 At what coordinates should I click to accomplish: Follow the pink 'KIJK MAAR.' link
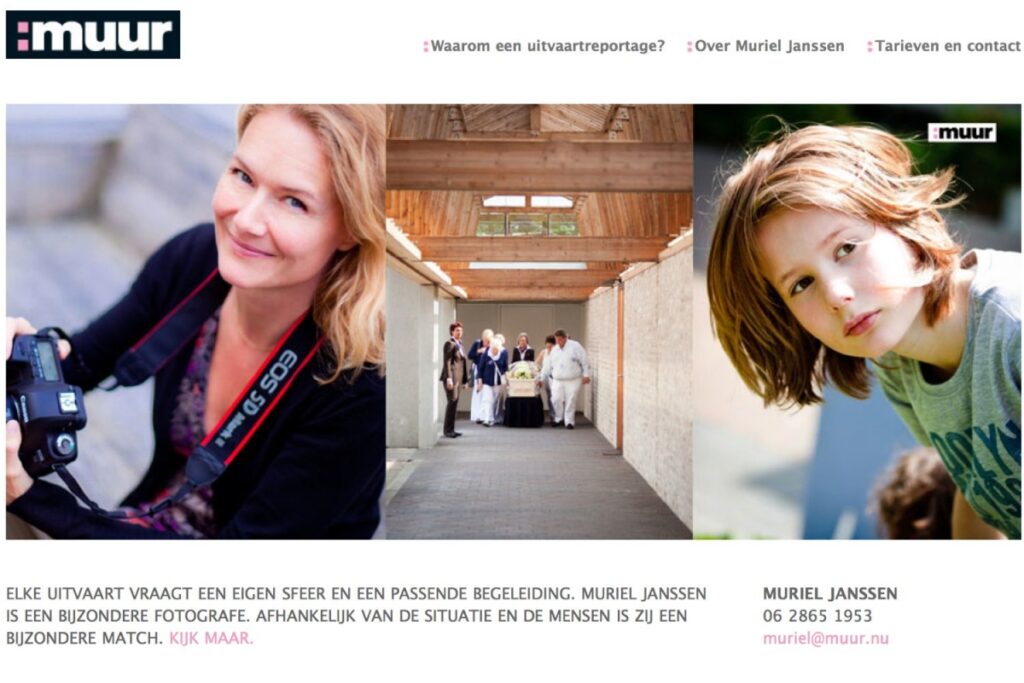[211, 639]
